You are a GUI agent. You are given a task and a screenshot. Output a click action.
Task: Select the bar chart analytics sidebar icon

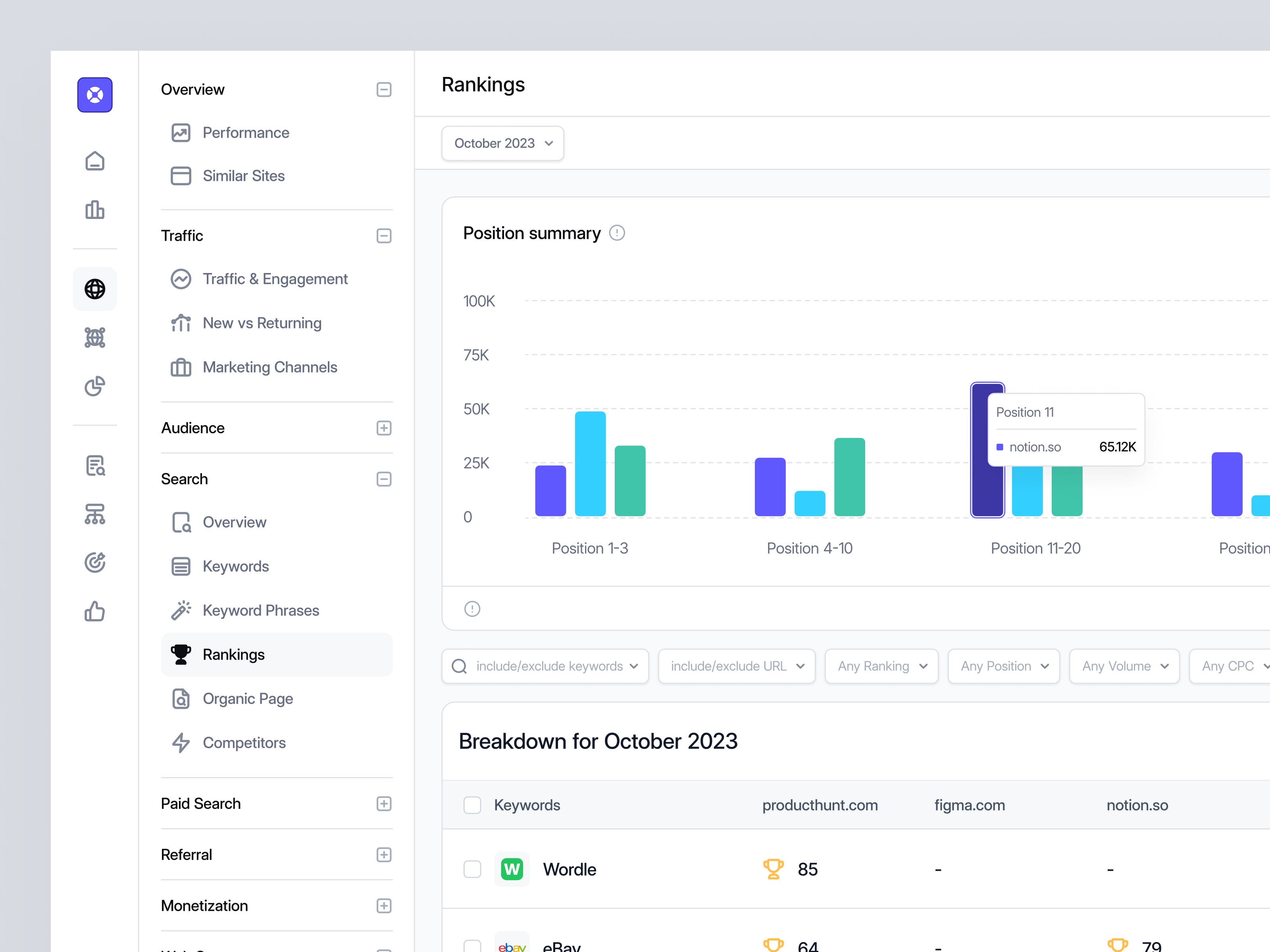[95, 210]
